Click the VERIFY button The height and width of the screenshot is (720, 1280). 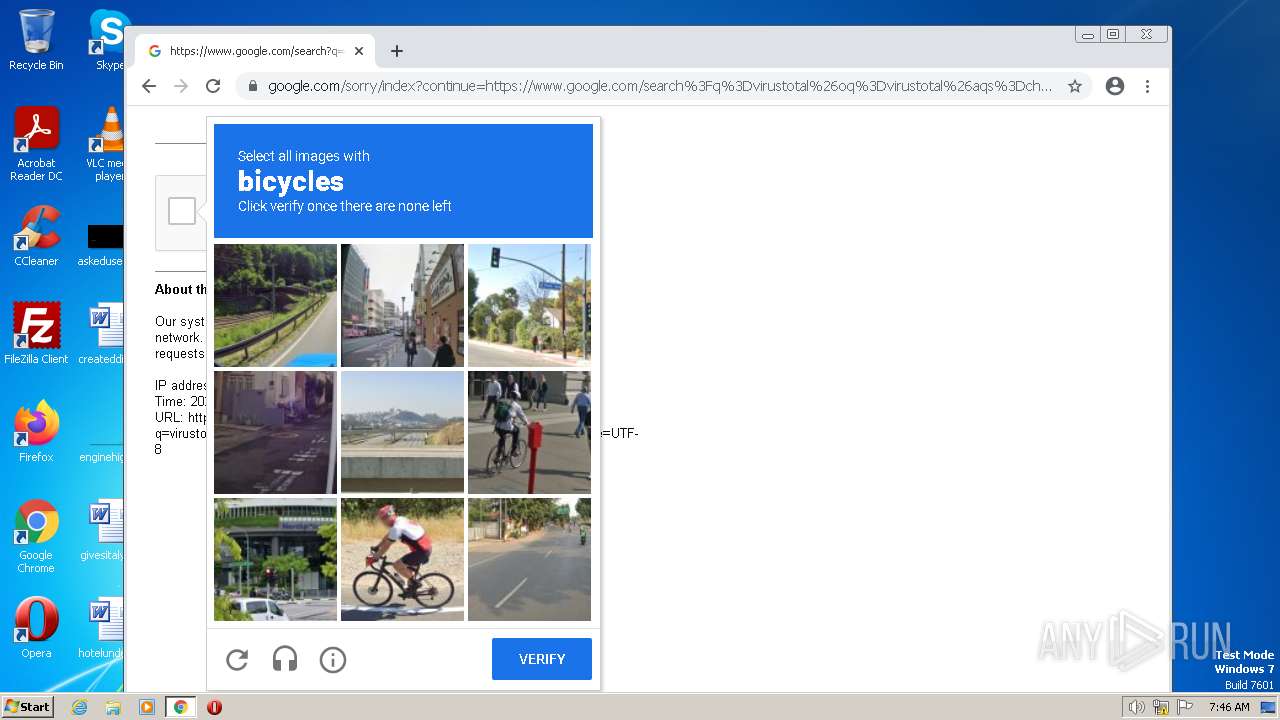click(x=542, y=659)
